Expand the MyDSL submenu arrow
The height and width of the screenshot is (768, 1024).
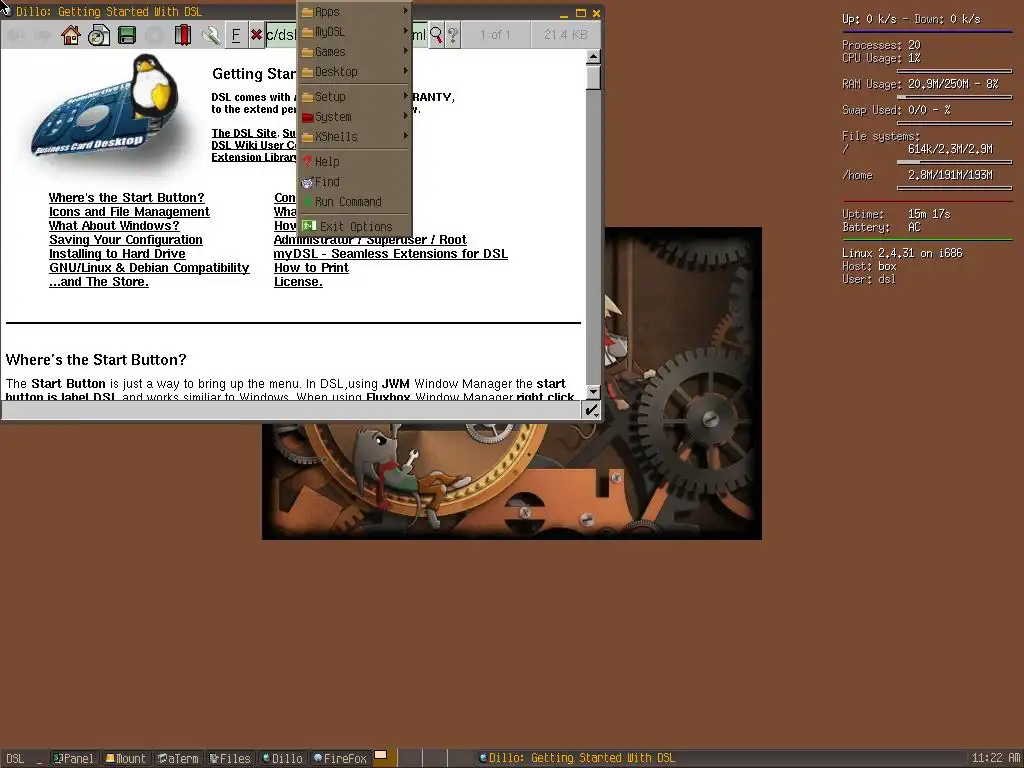[406, 31]
